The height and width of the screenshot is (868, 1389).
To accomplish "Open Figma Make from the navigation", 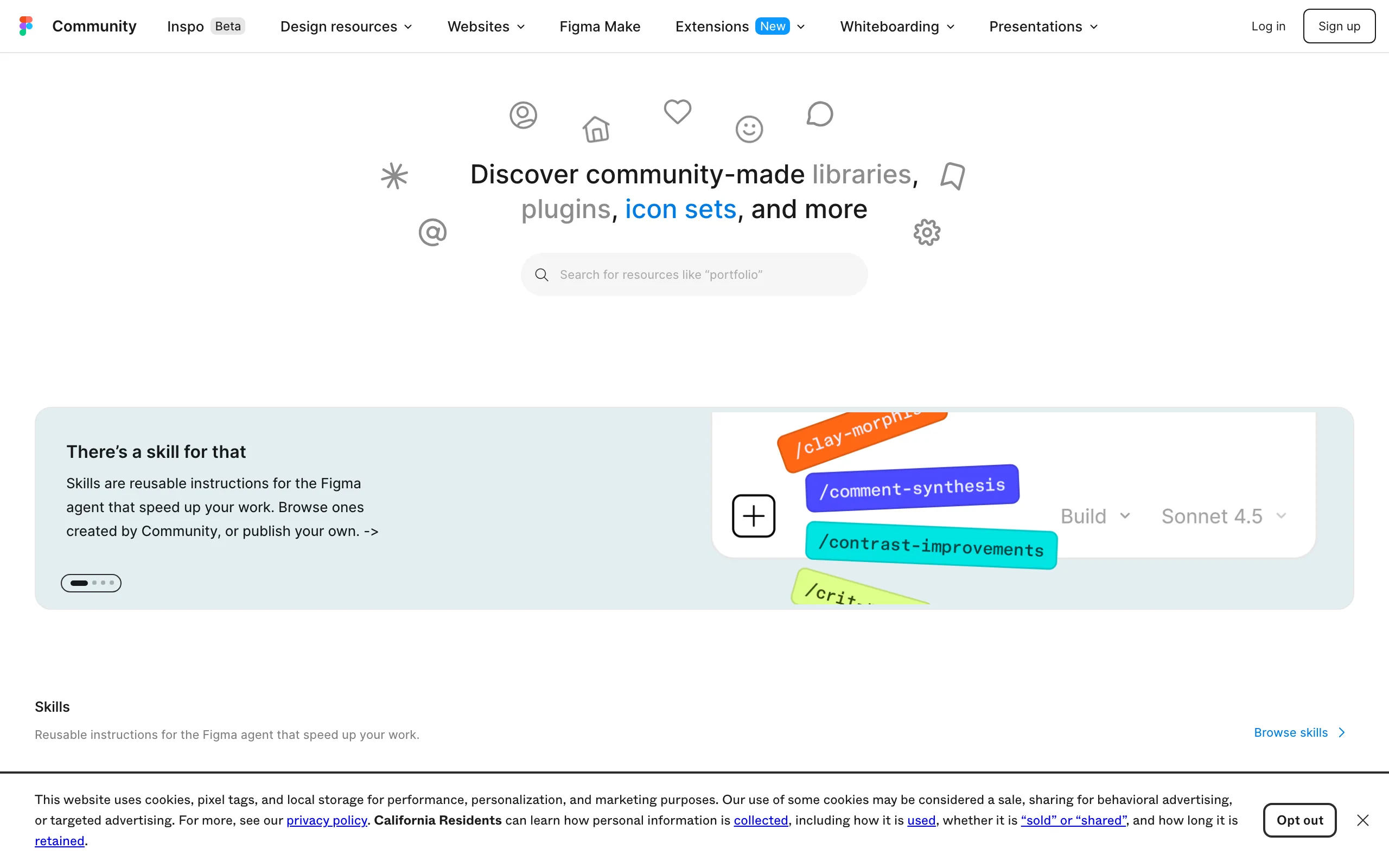I will 600,27.
